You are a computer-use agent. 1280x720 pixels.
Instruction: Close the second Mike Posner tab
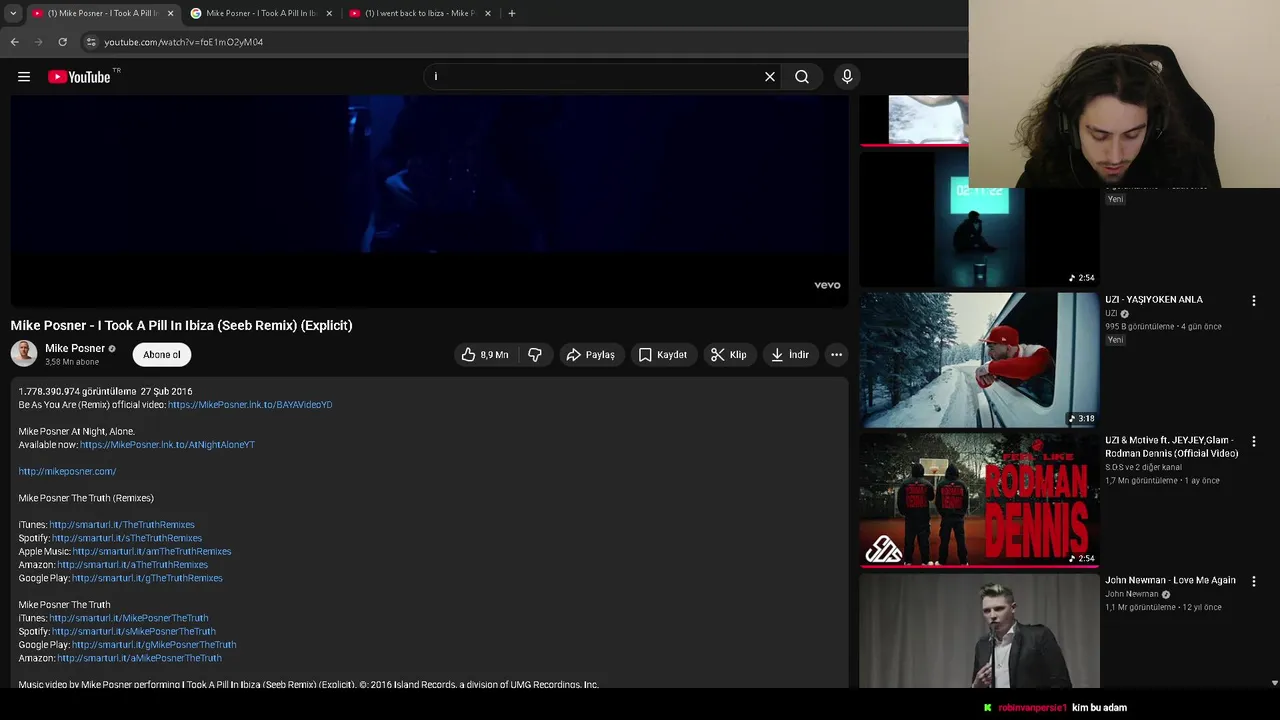[x=329, y=13]
